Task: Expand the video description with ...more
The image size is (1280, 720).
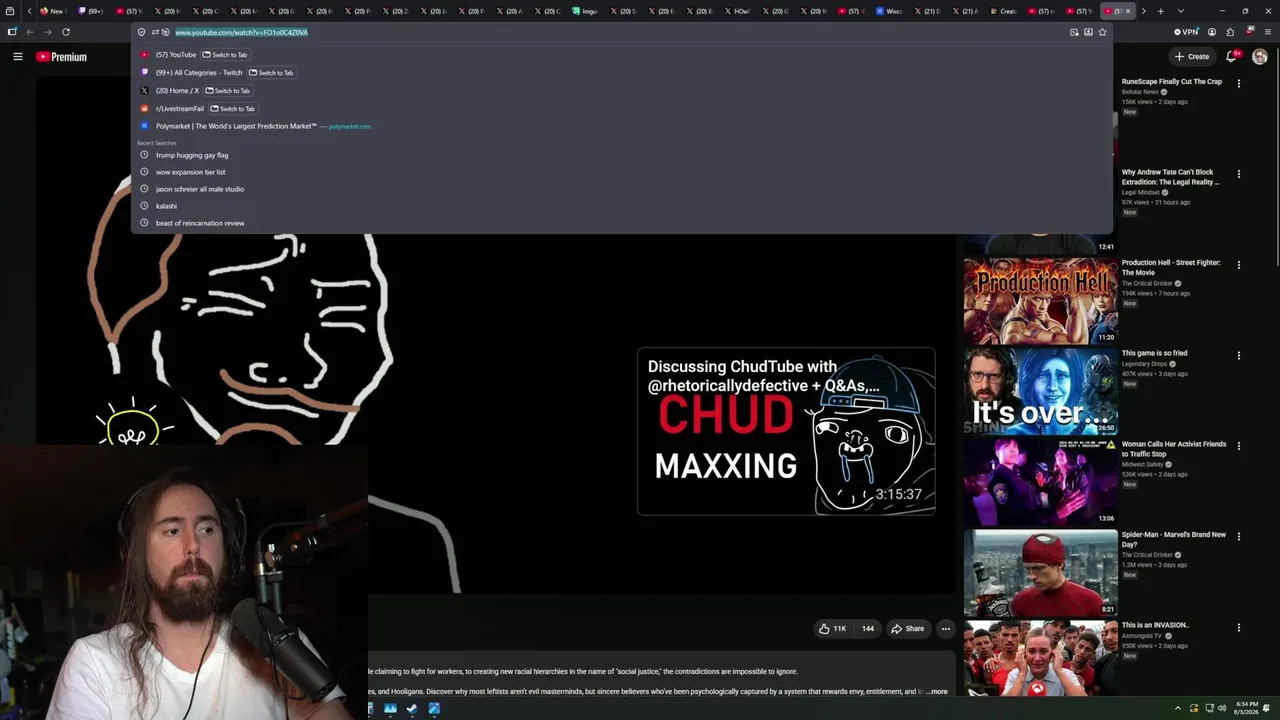Action: pyautogui.click(x=934, y=691)
